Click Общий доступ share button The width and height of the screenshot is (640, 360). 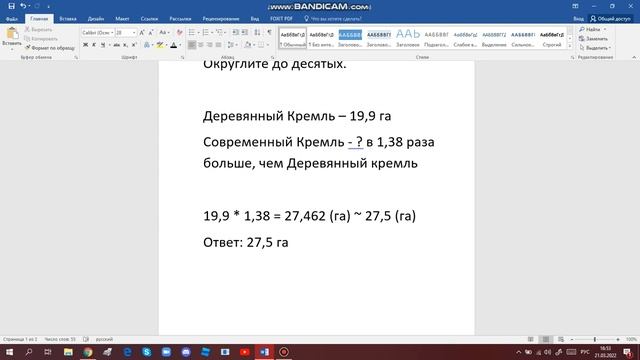tap(610, 19)
